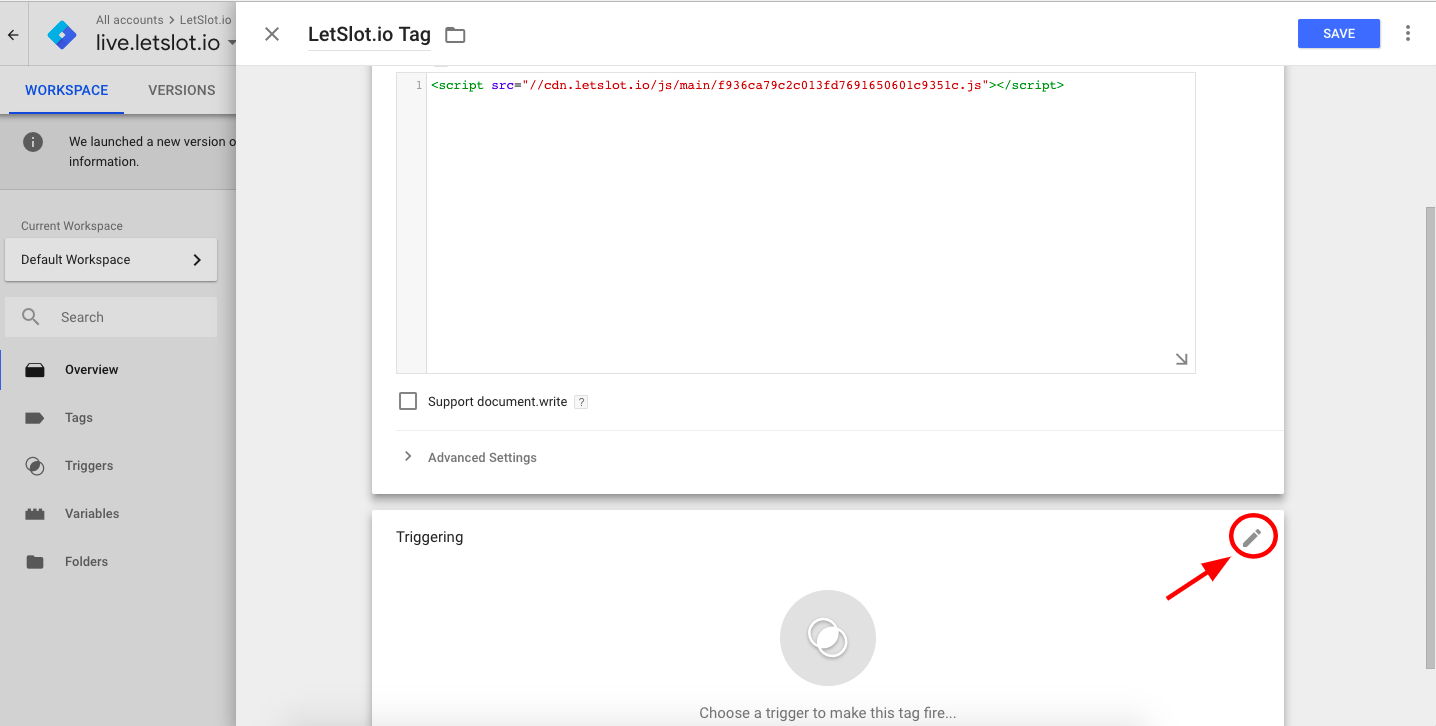
Task: Click inside the HTML code editor
Action: click(x=810, y=222)
